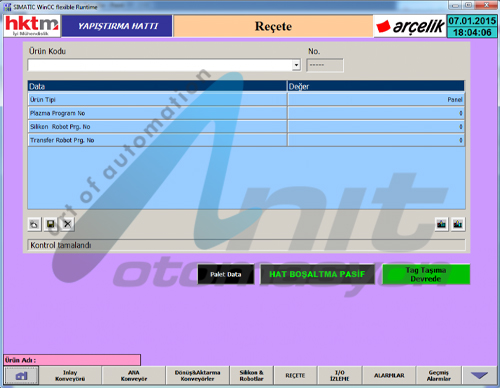The height and width of the screenshot is (388, 500).
Task: Click the hktm logo
Action: (x=32, y=26)
